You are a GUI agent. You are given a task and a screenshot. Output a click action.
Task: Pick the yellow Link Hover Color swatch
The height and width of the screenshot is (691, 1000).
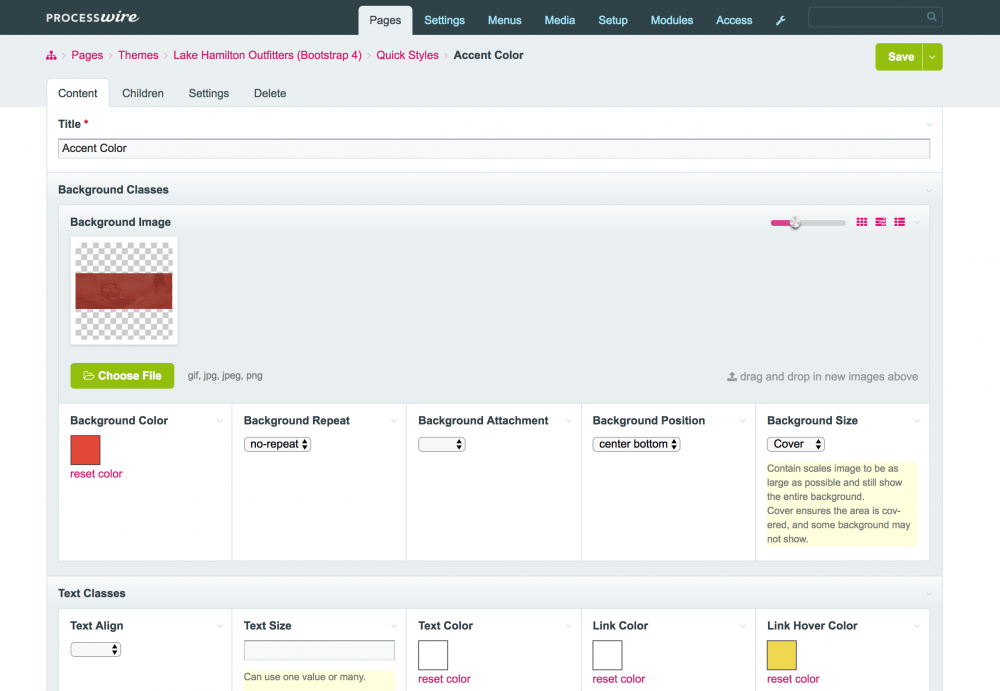coord(782,655)
